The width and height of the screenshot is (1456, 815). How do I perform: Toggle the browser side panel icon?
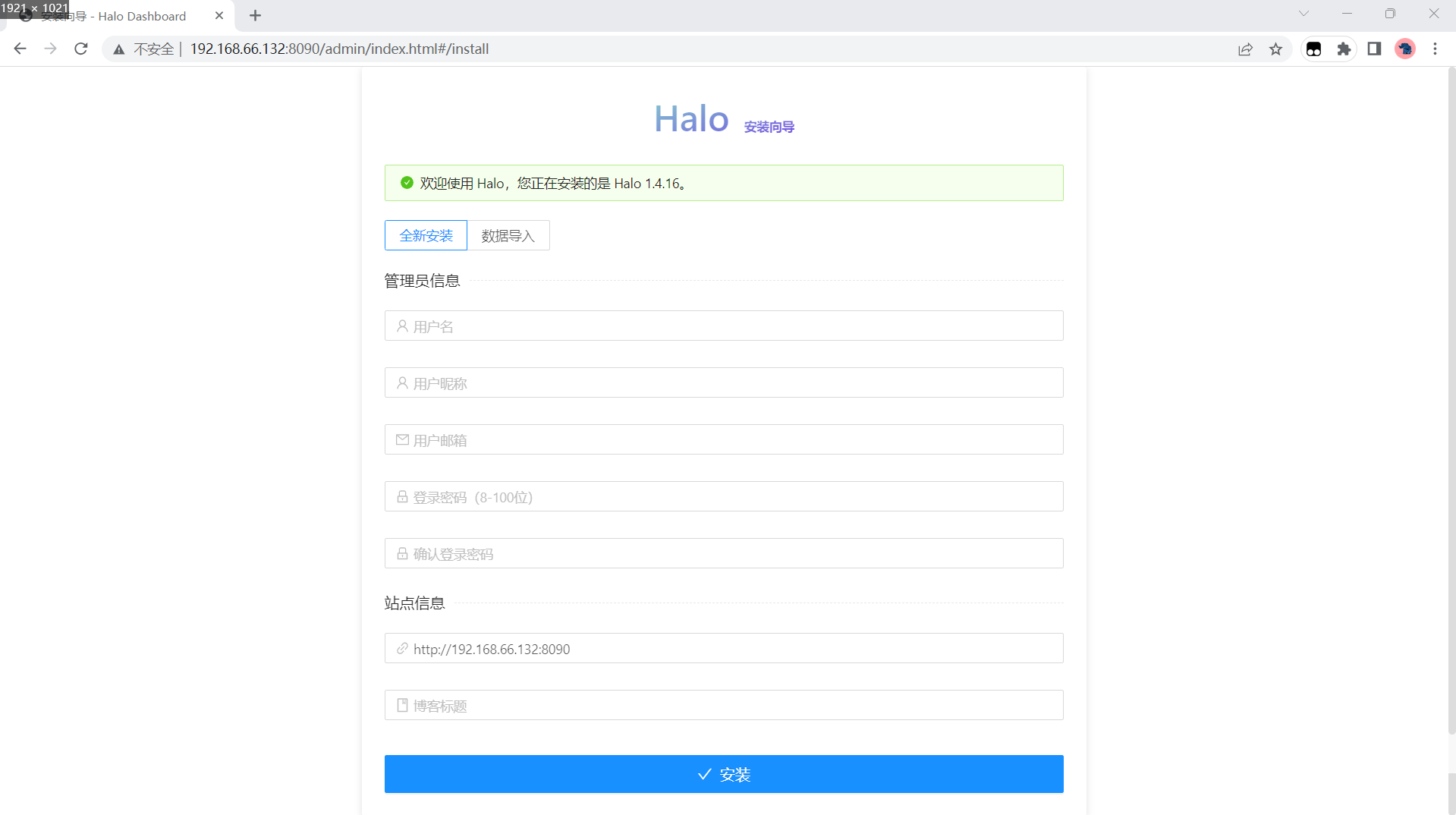[x=1374, y=49]
